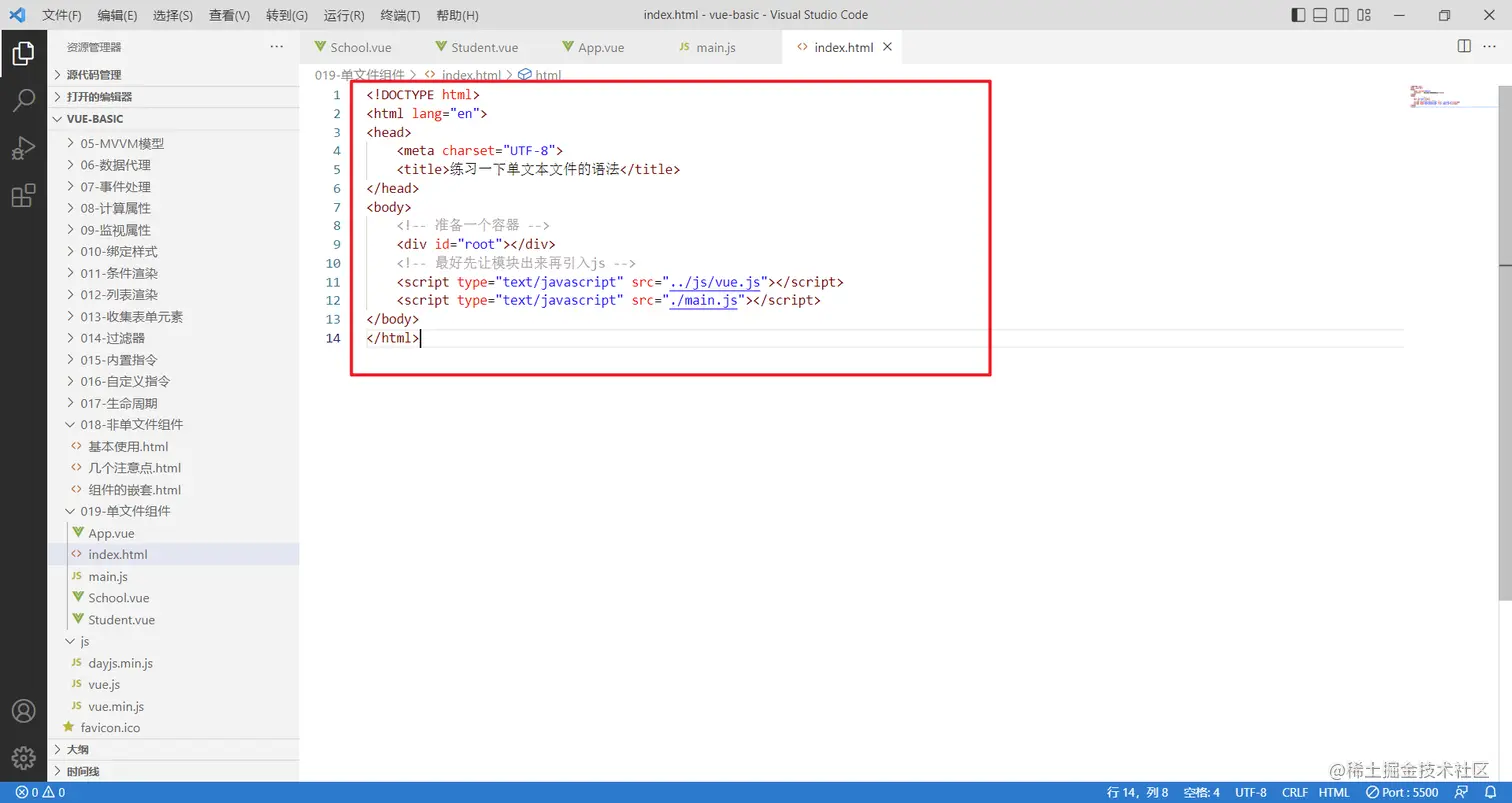The height and width of the screenshot is (803, 1512).
Task: Open App.vue in the explorer tree
Action: point(174,533)
